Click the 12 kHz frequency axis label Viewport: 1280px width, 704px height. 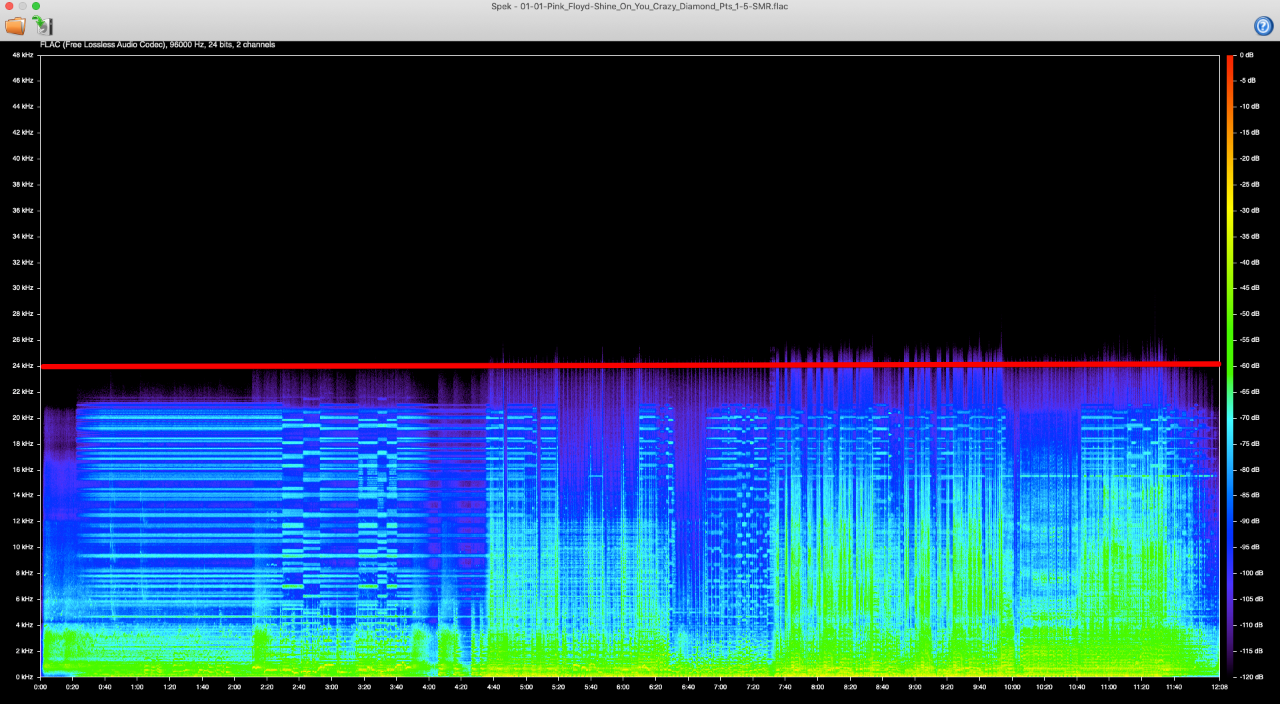point(22,521)
